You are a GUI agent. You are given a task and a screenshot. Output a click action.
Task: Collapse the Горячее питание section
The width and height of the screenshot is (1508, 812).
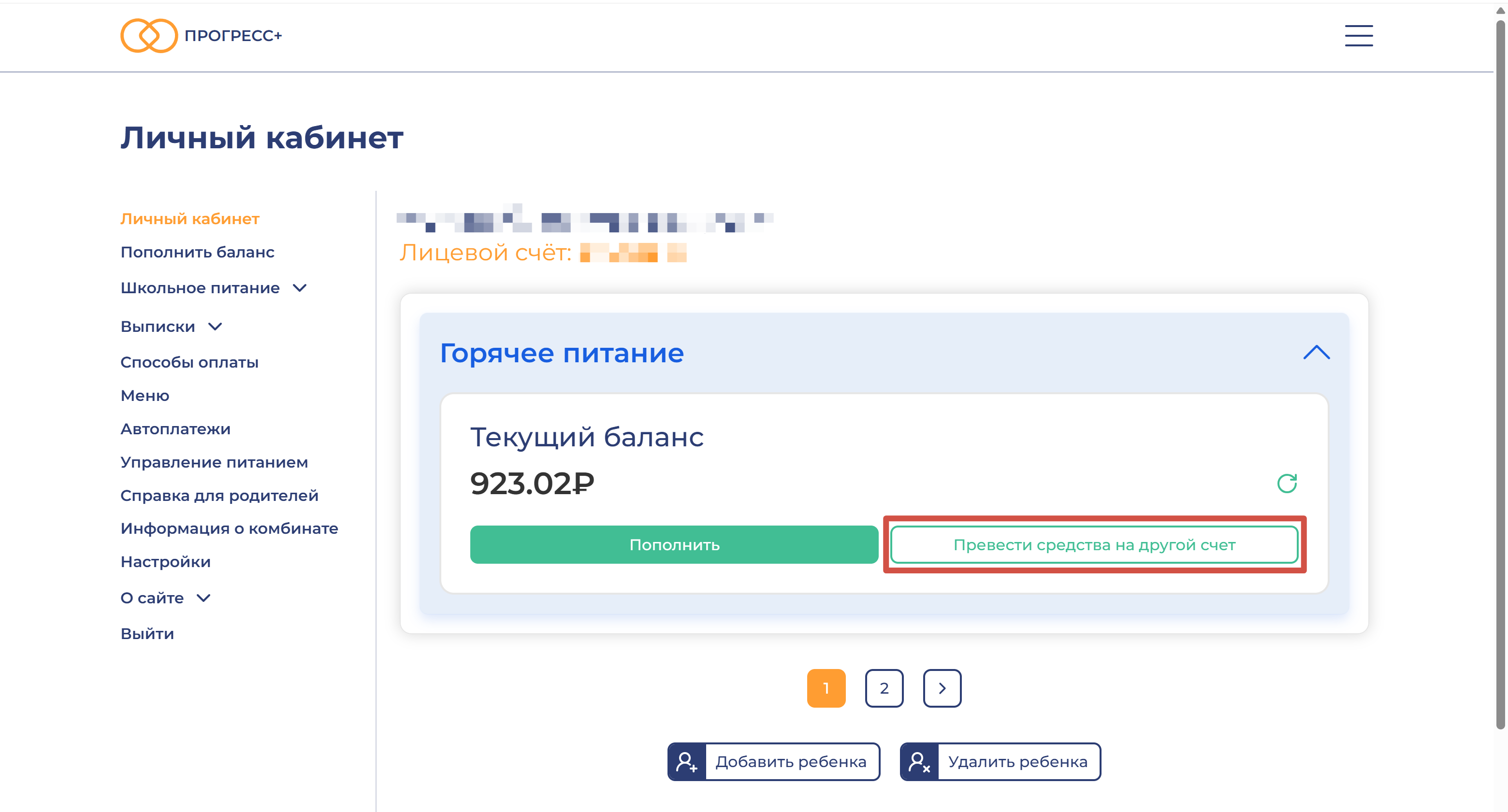pos(1316,353)
